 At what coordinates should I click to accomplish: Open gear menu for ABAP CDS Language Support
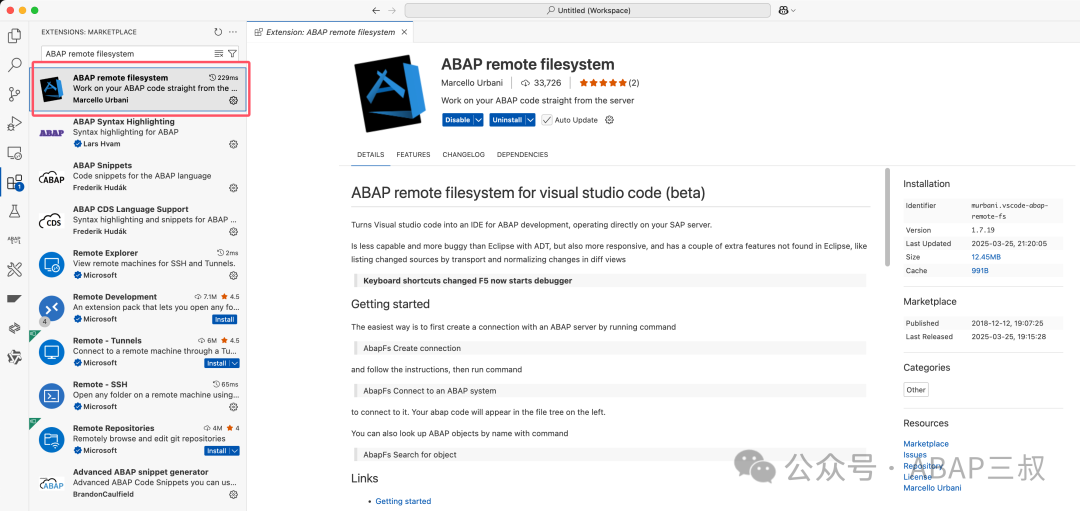coord(233,231)
